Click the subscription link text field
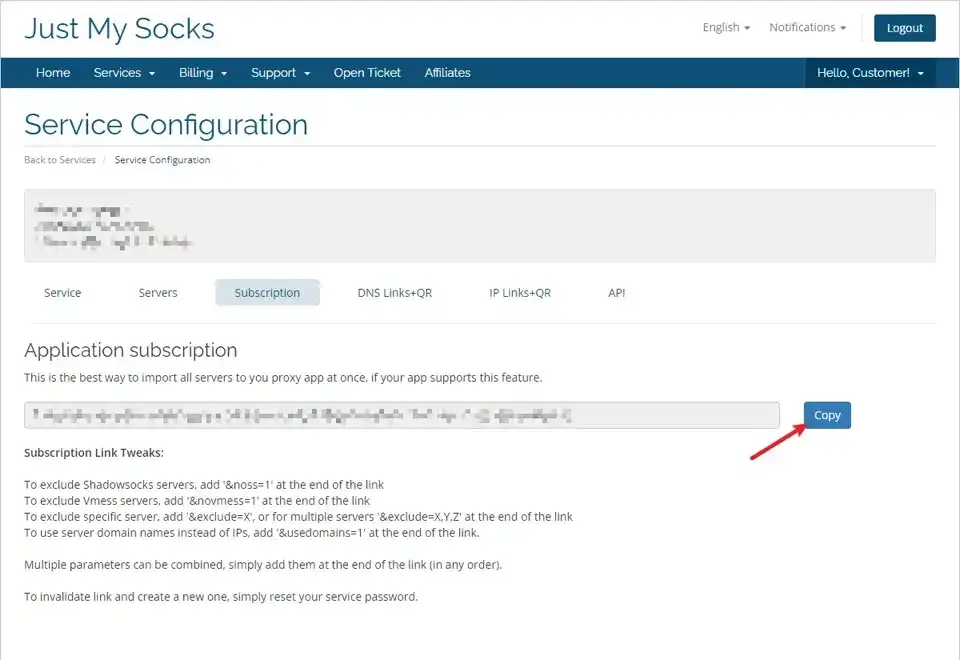The width and height of the screenshot is (960, 660). click(x=401, y=415)
